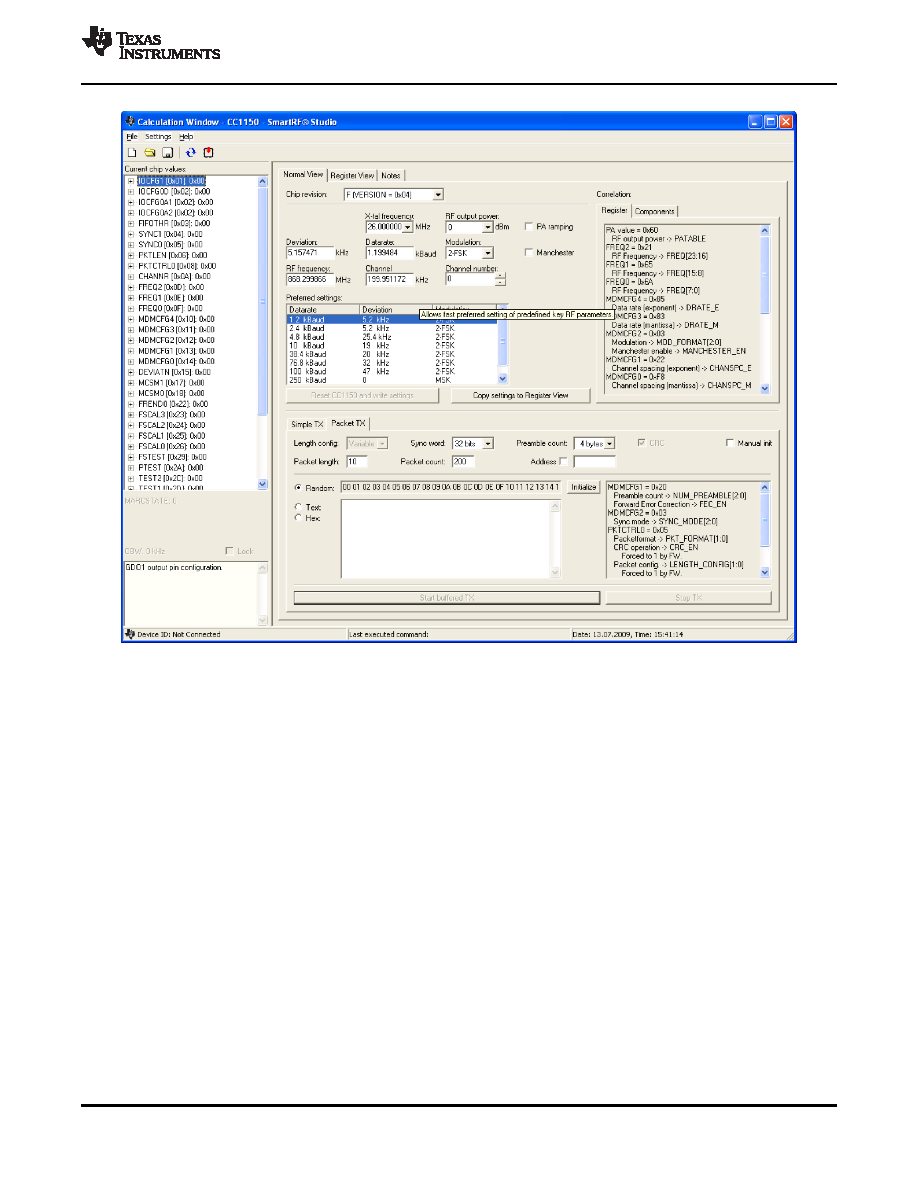Expand the FIFOTHR [0x03] tree node
The width and height of the screenshot is (918, 1188).
point(131,224)
